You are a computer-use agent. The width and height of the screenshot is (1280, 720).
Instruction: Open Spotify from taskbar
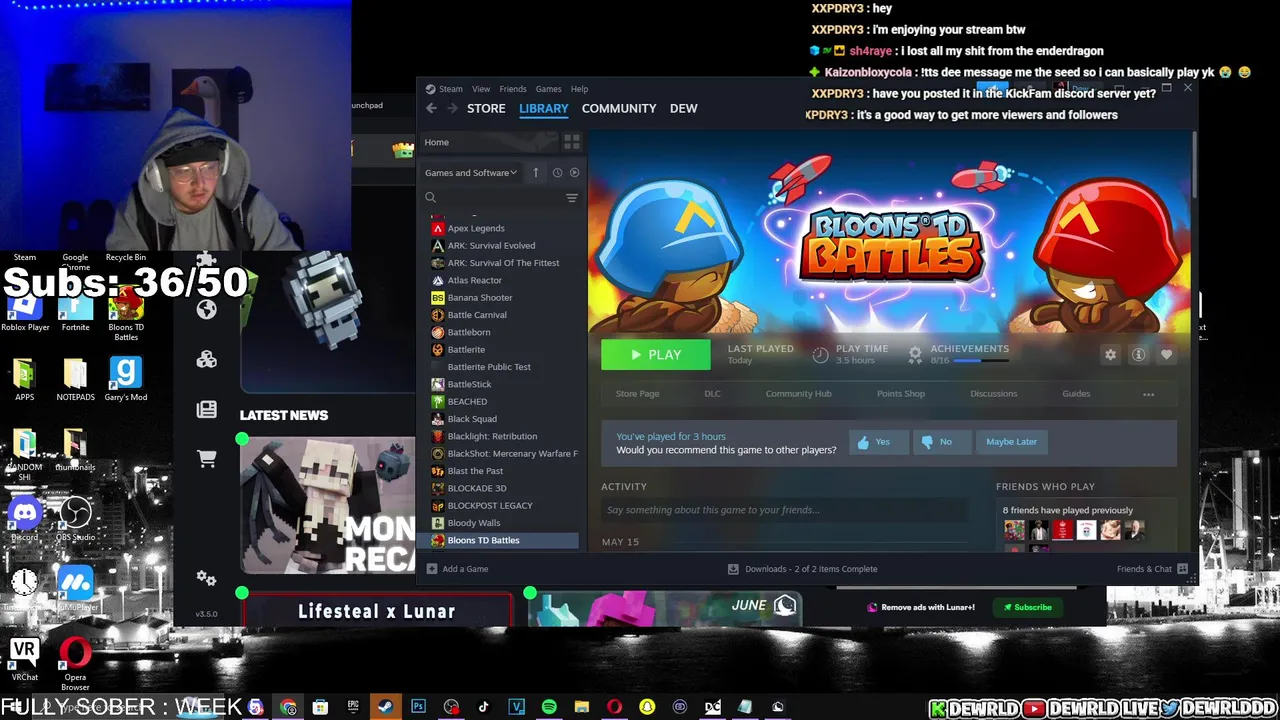click(x=549, y=707)
